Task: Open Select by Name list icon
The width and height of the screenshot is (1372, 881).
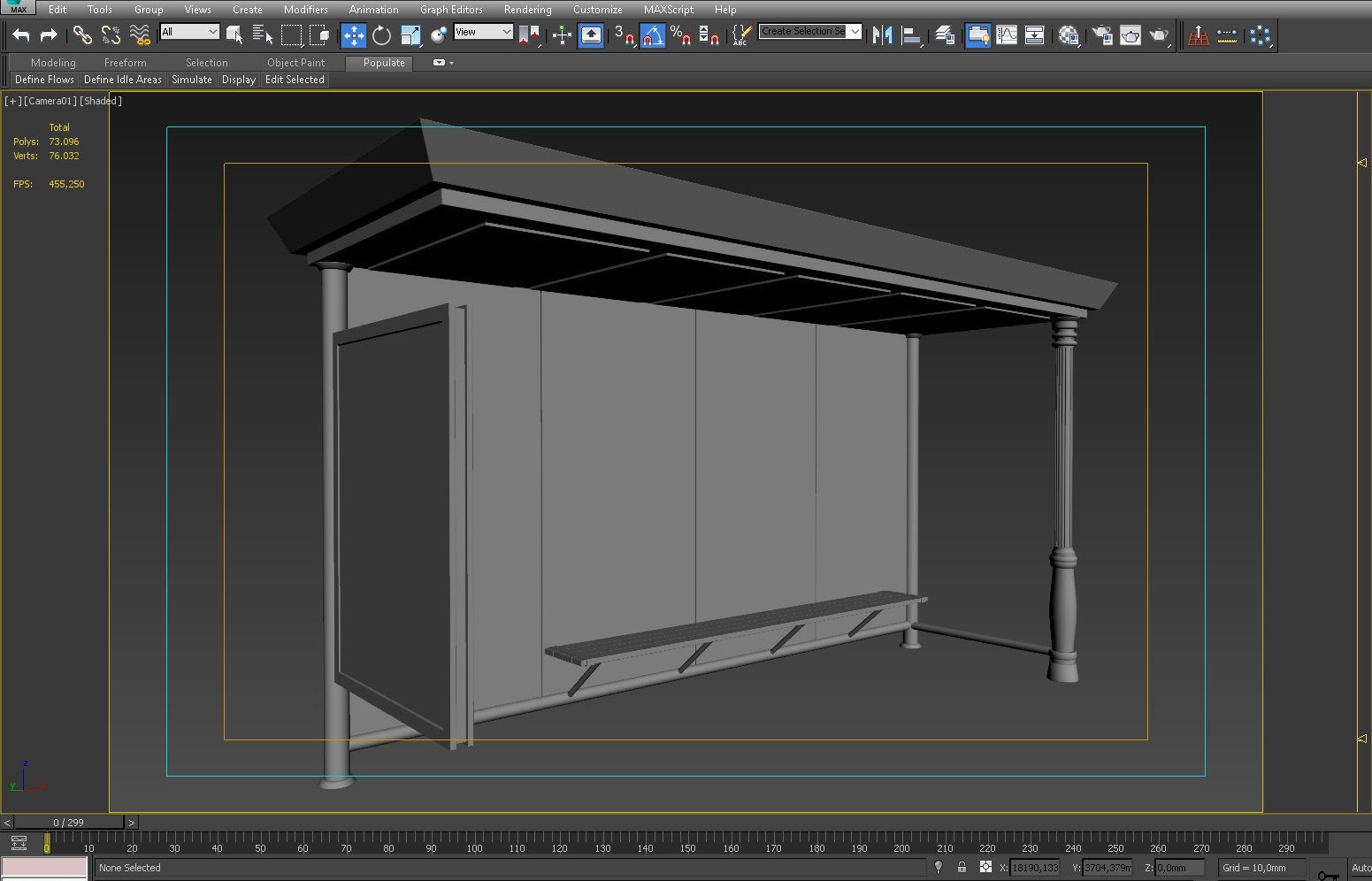Action: click(263, 35)
